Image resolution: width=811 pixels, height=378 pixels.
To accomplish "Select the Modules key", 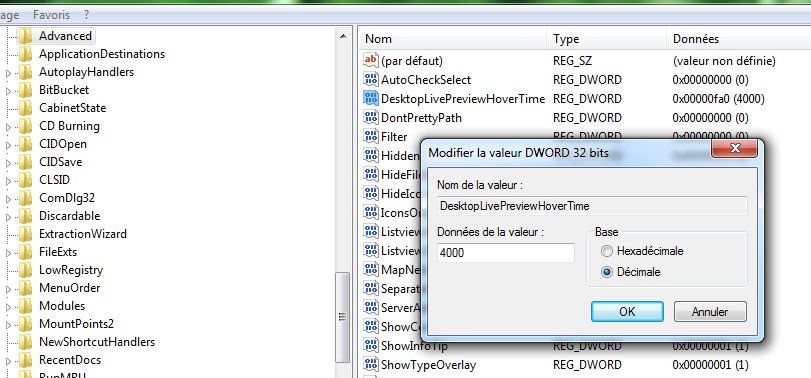I will 62,306.
